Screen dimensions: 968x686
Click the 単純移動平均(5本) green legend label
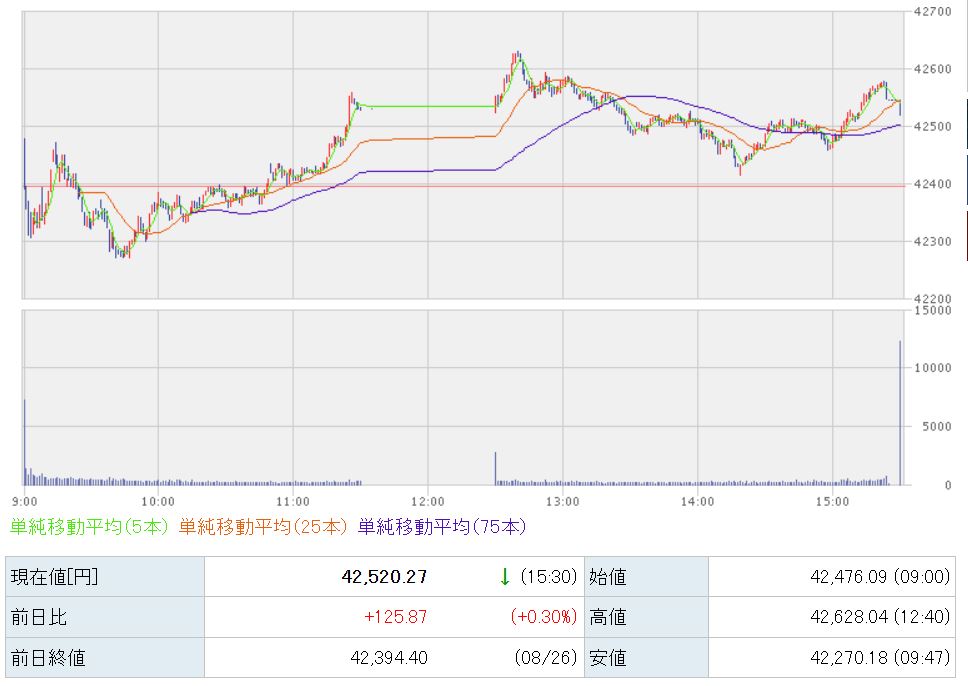click(x=89, y=527)
